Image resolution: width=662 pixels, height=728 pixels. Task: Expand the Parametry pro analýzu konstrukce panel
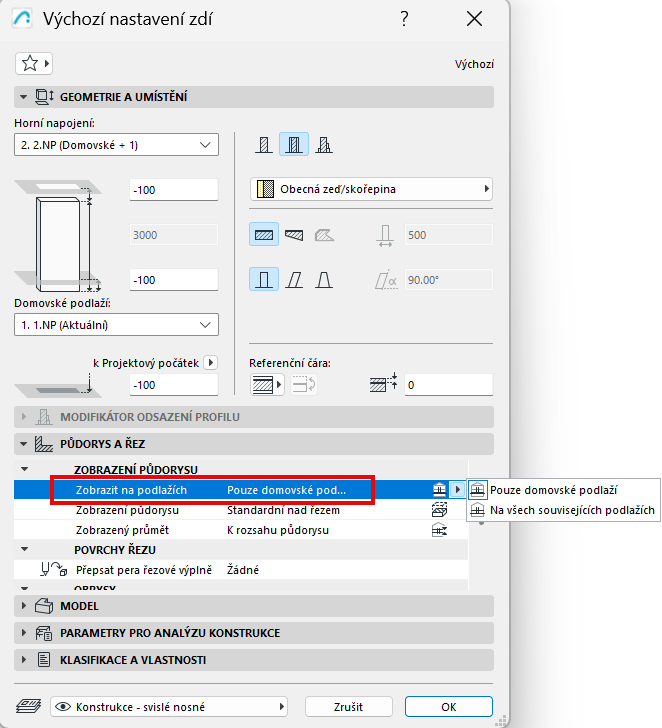[24, 633]
